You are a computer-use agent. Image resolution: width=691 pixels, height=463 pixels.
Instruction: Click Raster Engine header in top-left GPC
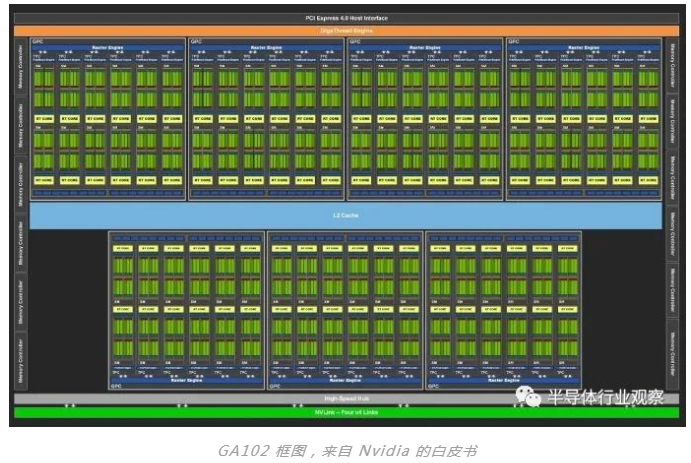[107, 47]
